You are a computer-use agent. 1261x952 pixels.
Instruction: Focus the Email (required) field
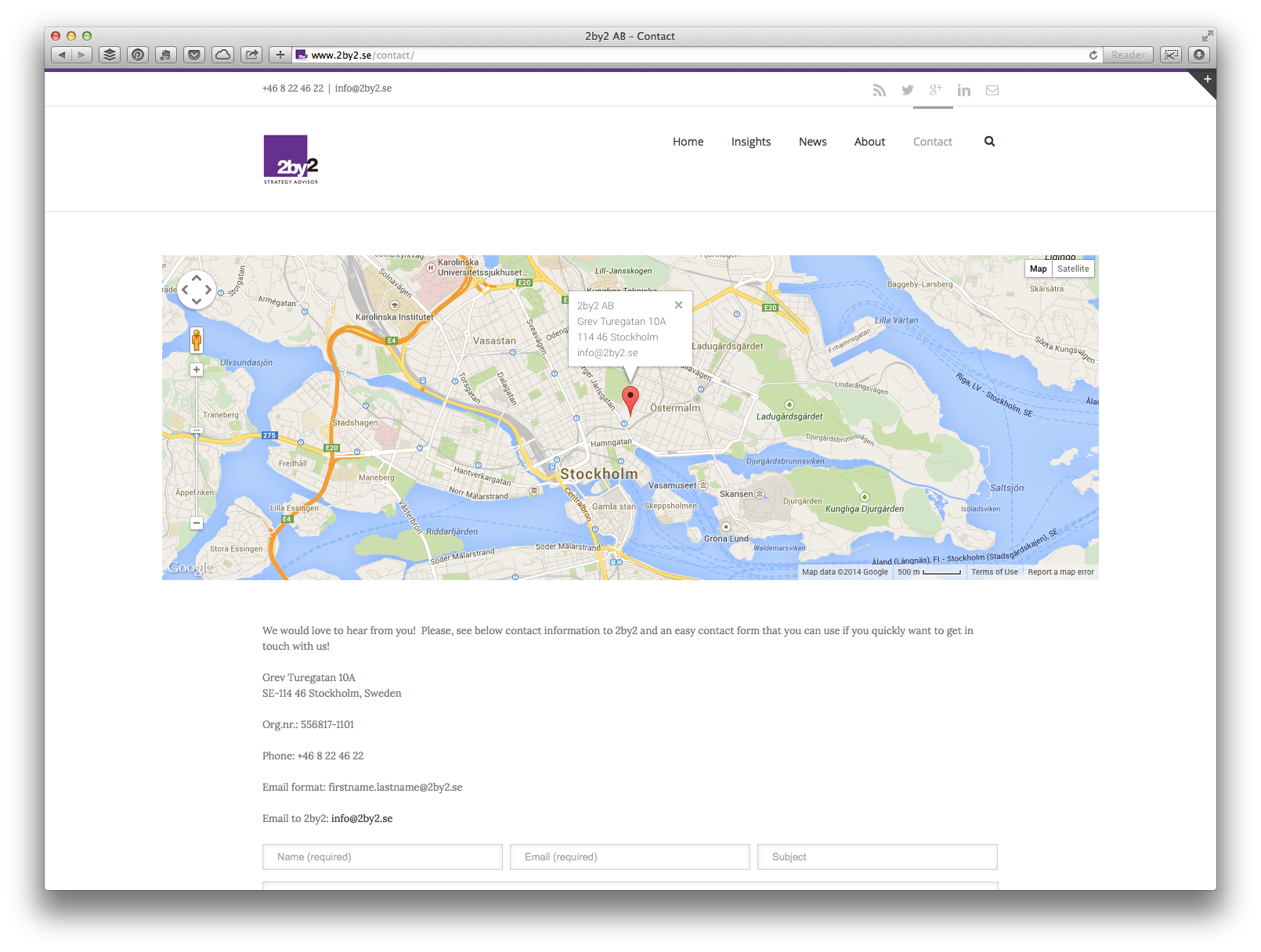click(x=630, y=856)
